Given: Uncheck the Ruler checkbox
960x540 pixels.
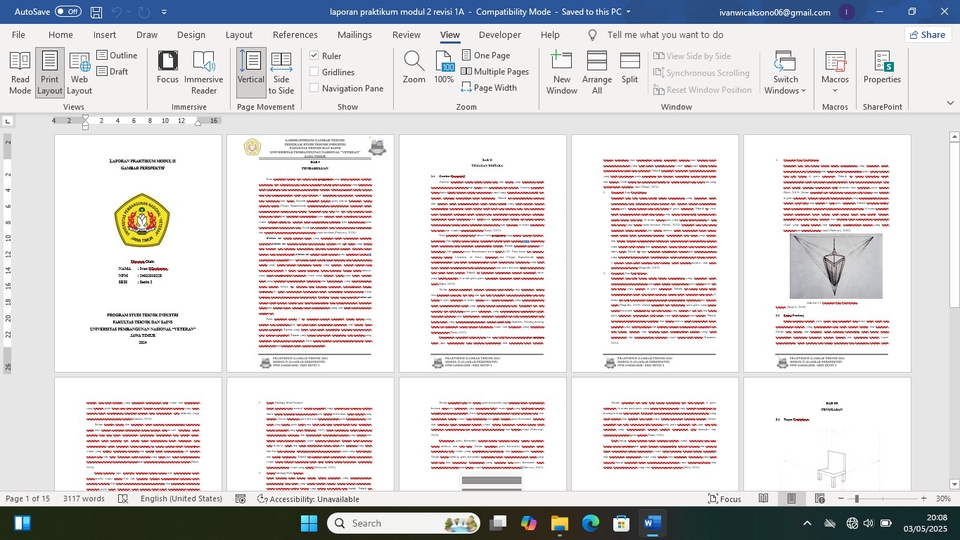Looking at the screenshot, I should click(x=314, y=55).
